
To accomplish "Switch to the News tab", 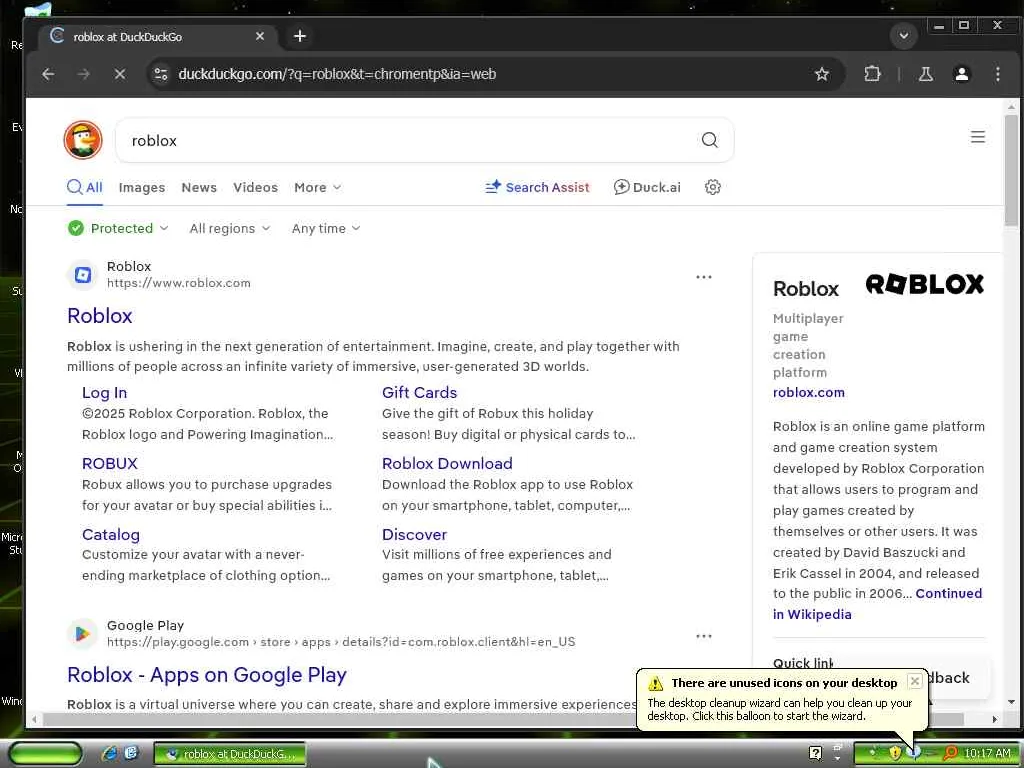I will (x=199, y=187).
